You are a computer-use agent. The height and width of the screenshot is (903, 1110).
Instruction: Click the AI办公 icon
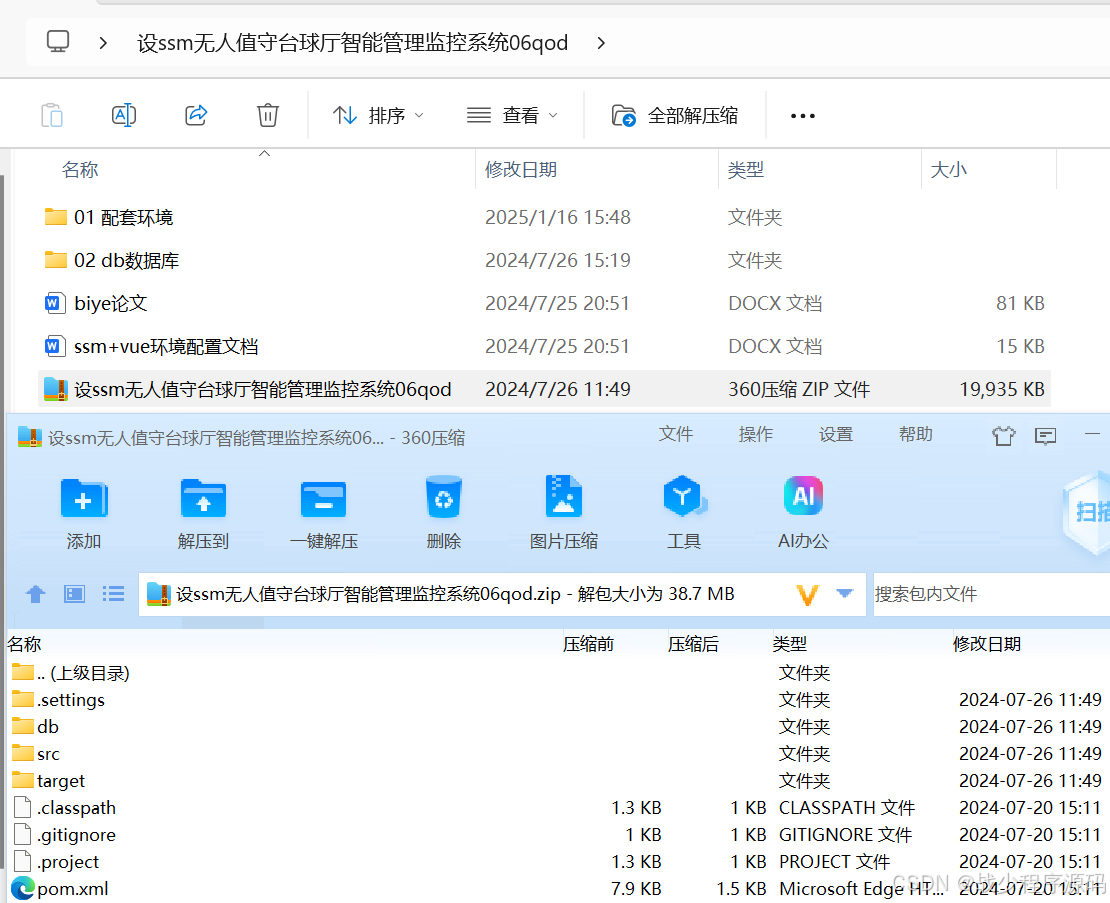[803, 513]
